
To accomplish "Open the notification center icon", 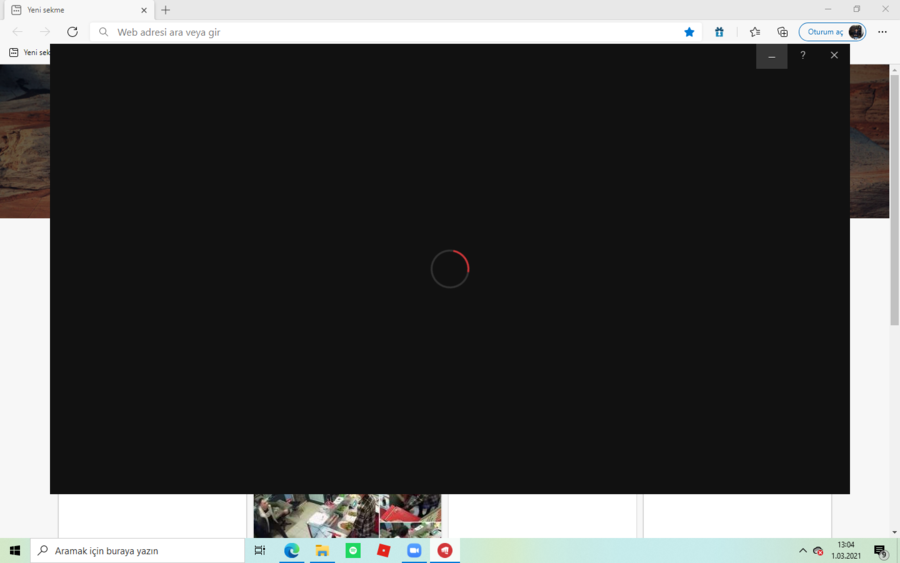I will (x=881, y=552).
